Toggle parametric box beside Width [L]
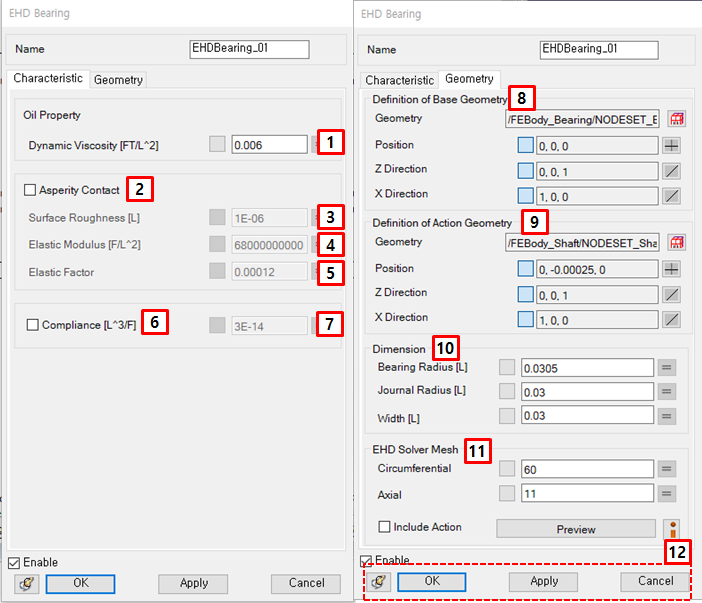This screenshot has width=702, height=603. pos(507,415)
